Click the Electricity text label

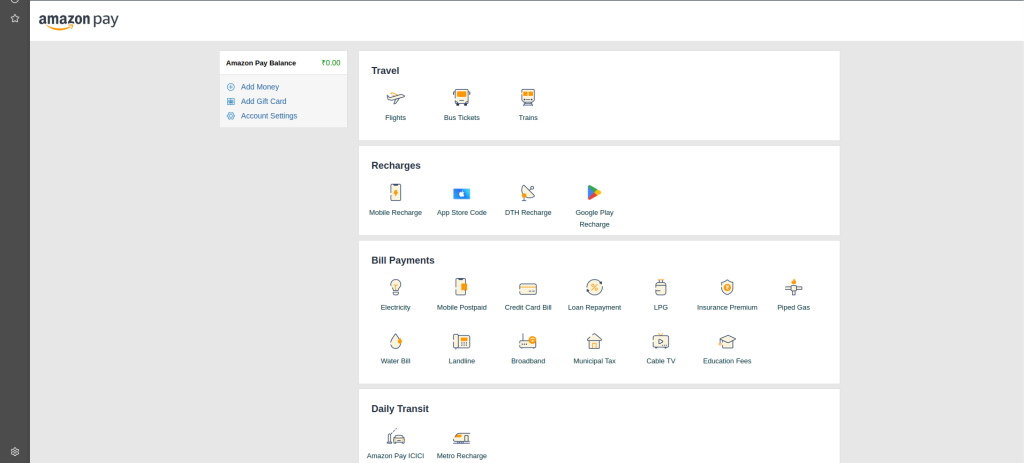pyautogui.click(x=395, y=307)
